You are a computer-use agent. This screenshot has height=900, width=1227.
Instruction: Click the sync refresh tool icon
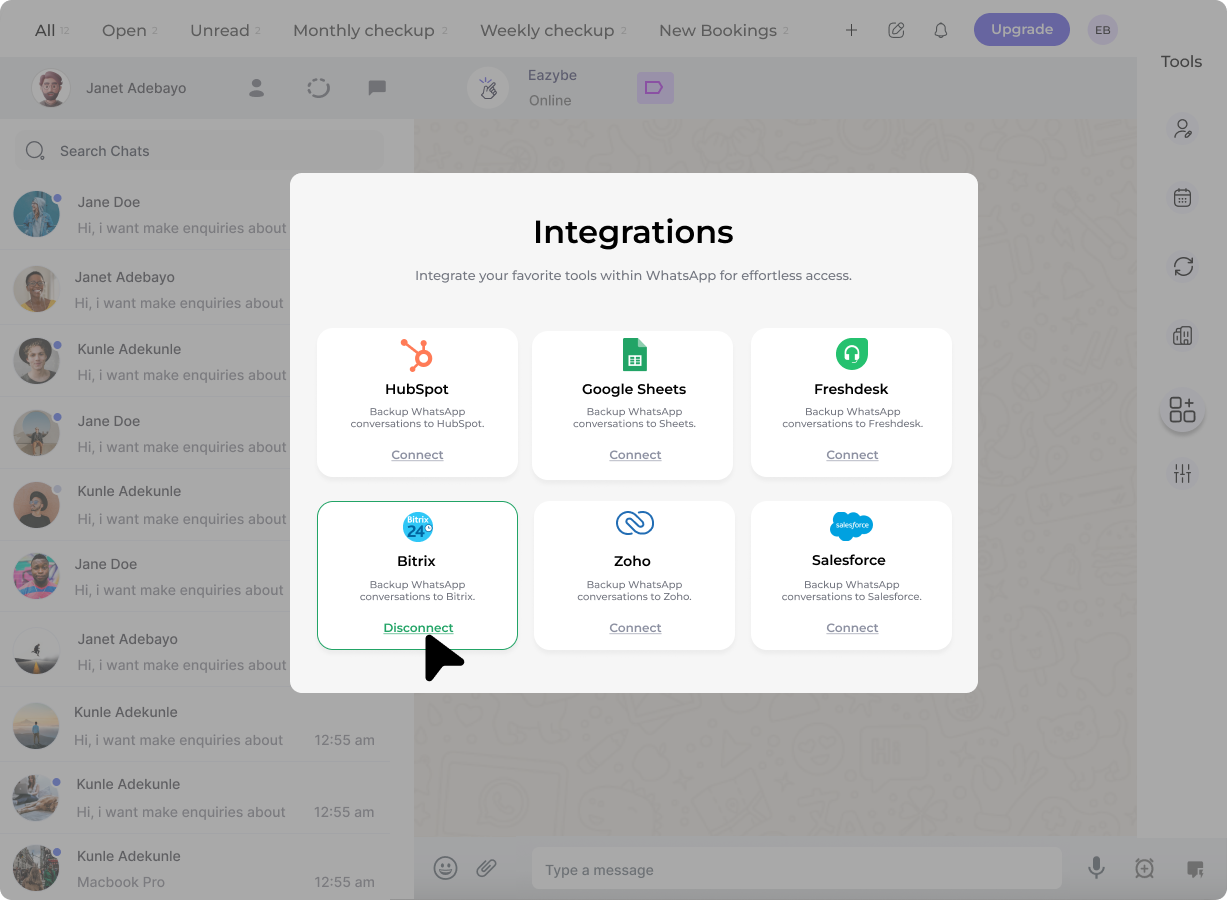pyautogui.click(x=1183, y=266)
